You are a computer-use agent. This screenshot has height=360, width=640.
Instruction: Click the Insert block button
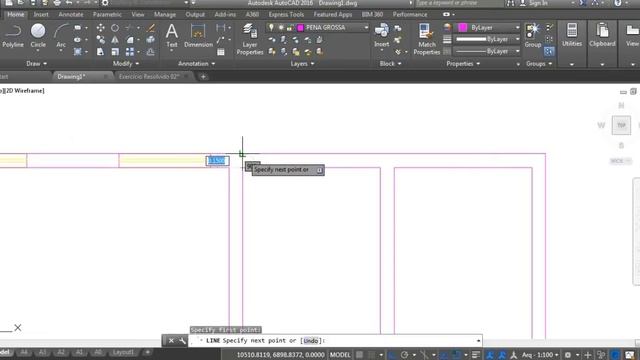(382, 36)
